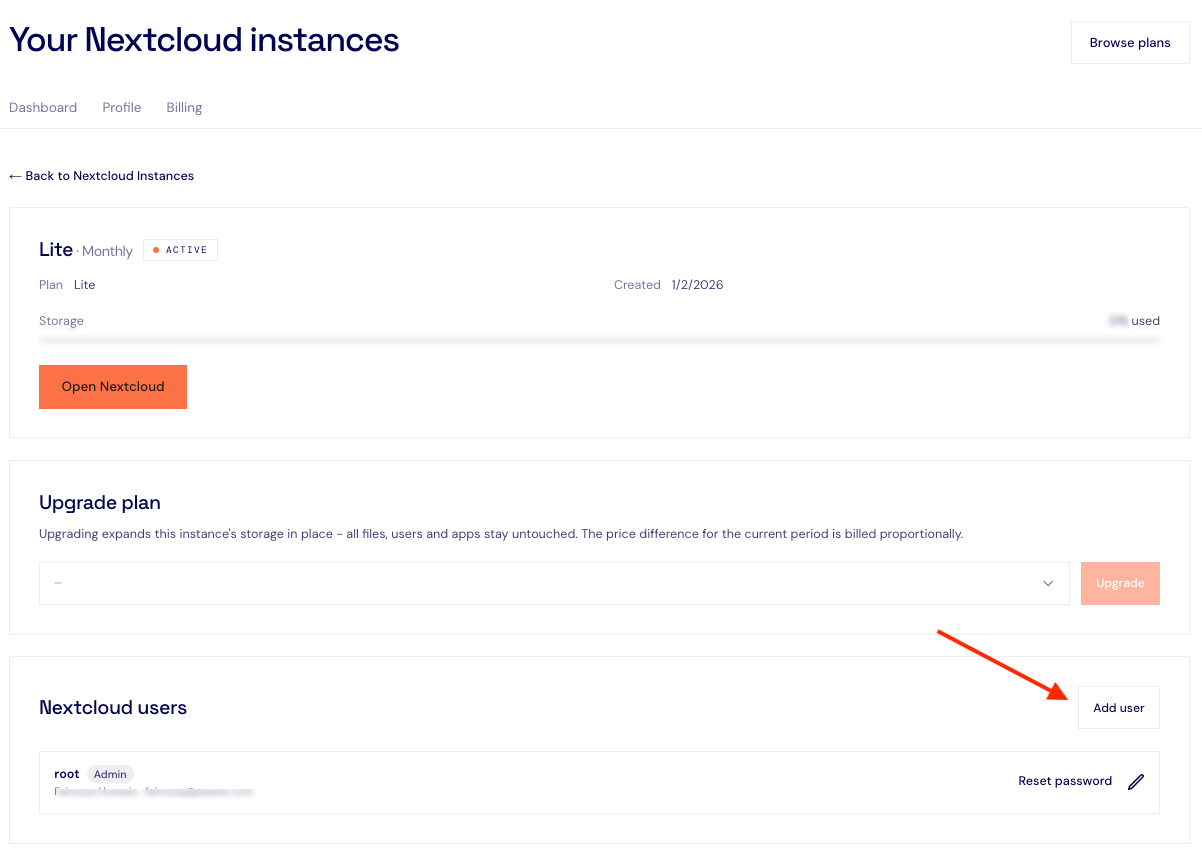Click the Storage label
Viewport: 1202px width, 861px height.
tap(61, 321)
